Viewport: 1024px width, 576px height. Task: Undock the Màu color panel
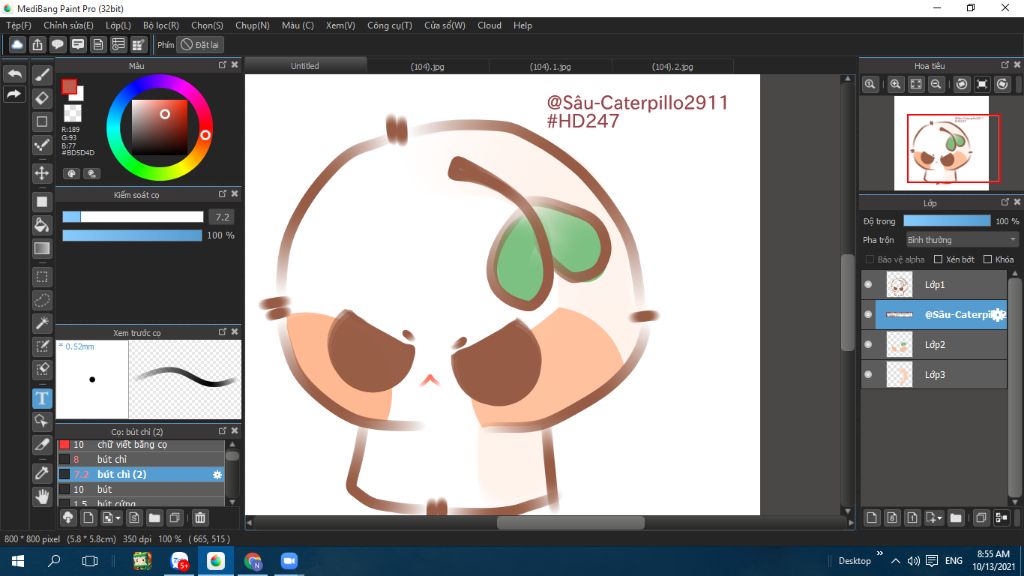click(x=223, y=65)
